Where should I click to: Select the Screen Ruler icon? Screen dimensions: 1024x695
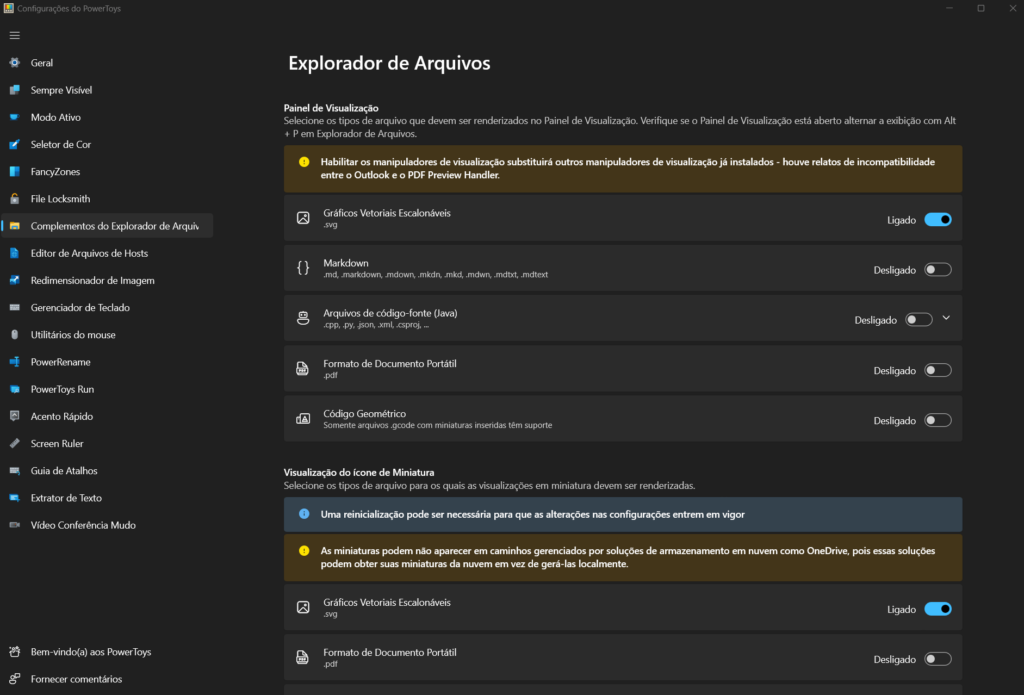pos(14,444)
